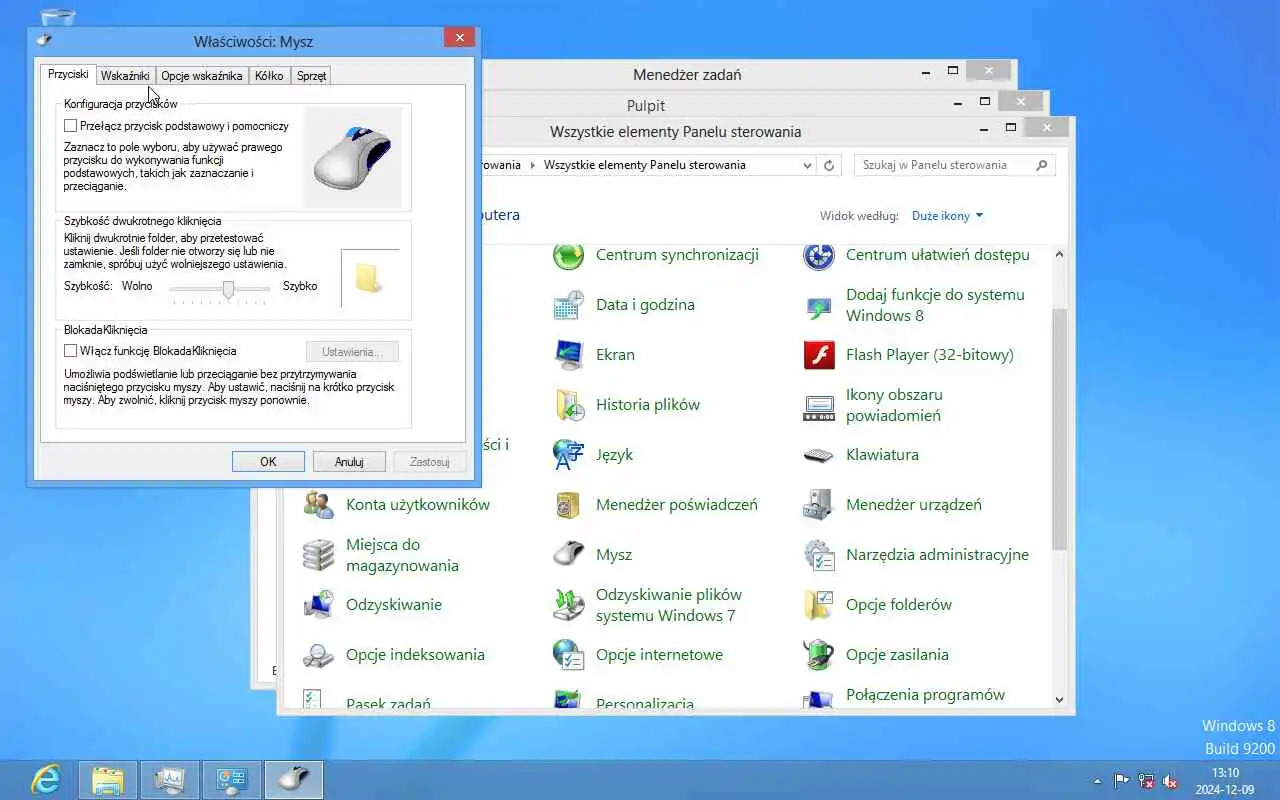Open the Ikony obszaru powiadomień icon
Image resolution: width=1280 pixels, height=800 pixels.
point(819,405)
